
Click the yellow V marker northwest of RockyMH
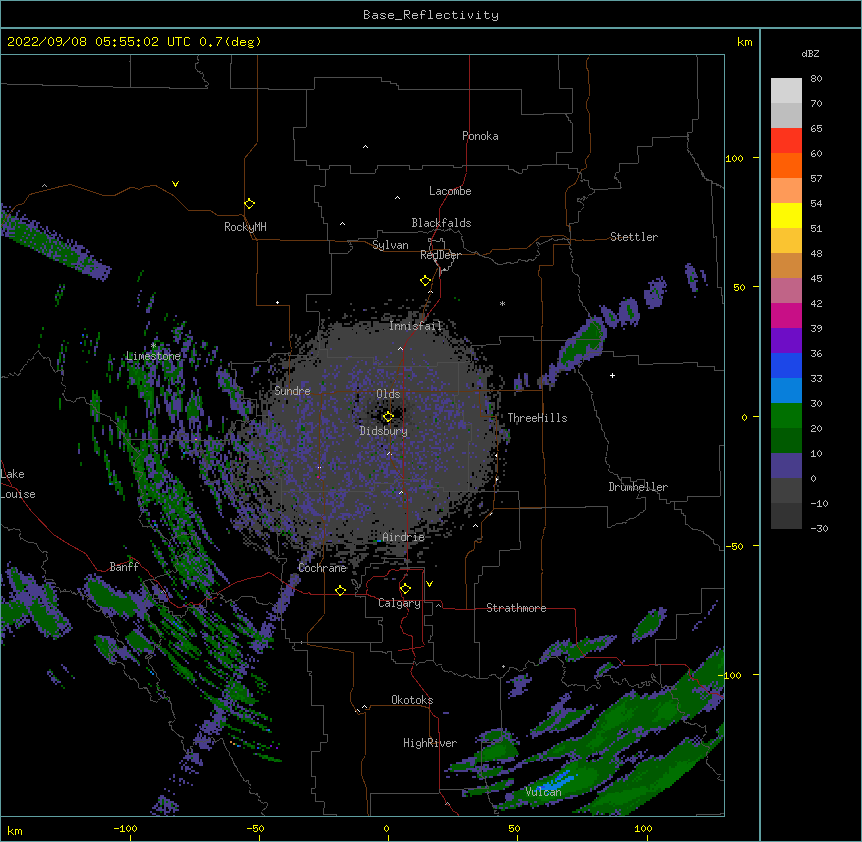click(175, 184)
